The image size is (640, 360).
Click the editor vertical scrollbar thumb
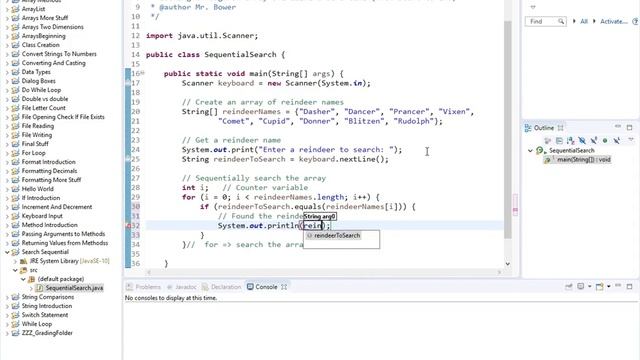[x=508, y=129]
